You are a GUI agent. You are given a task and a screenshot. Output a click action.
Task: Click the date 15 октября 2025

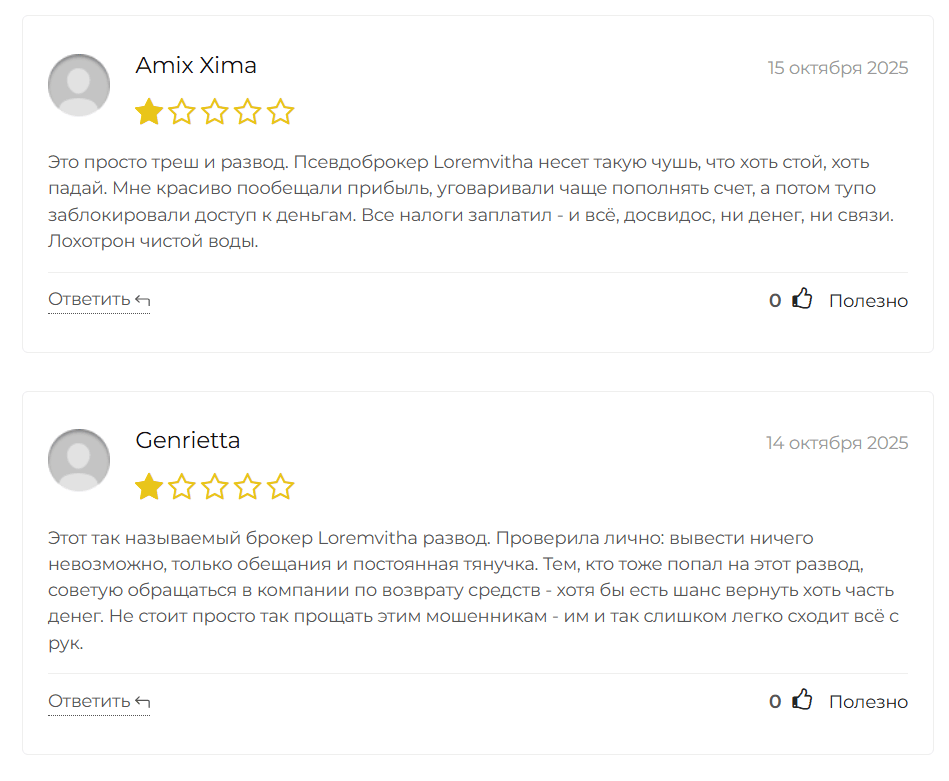(x=838, y=68)
